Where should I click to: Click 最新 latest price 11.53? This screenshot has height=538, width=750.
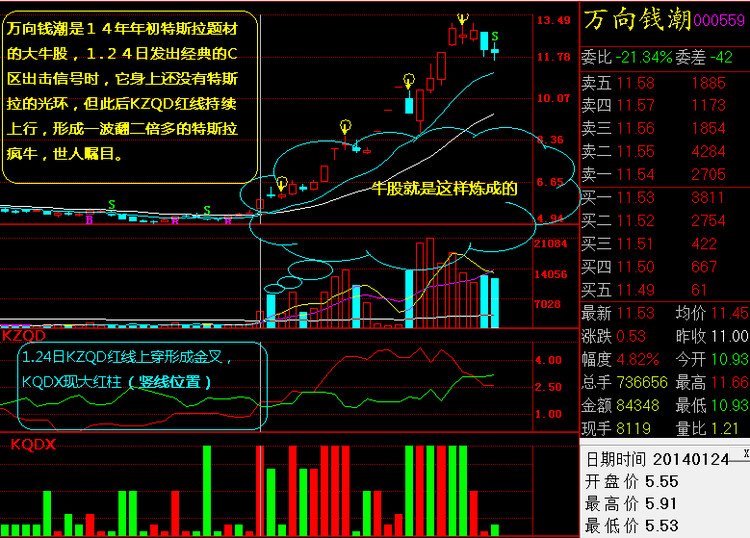[635, 313]
